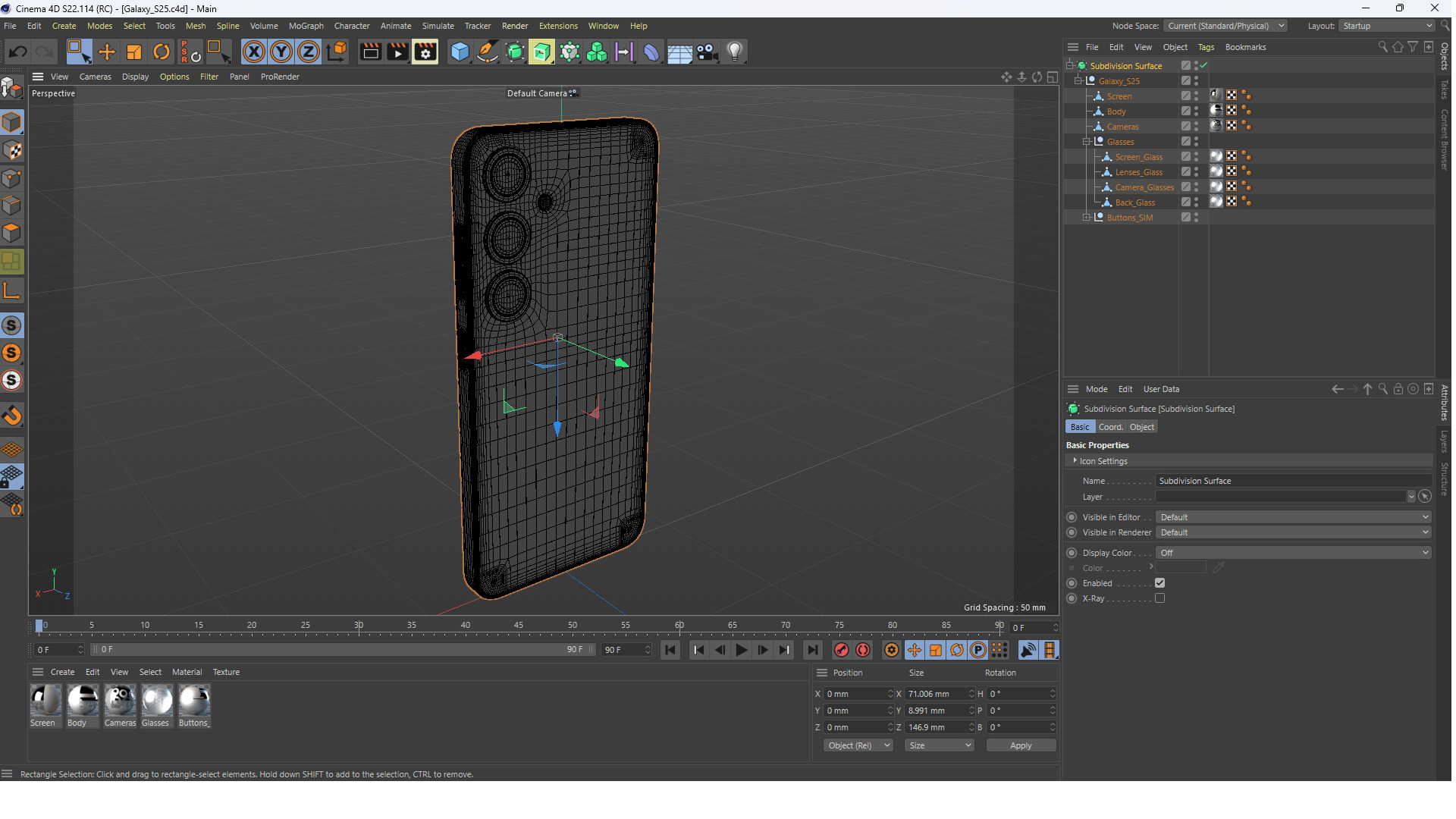
Task: Click the Floor scene object icon
Action: tap(679, 52)
